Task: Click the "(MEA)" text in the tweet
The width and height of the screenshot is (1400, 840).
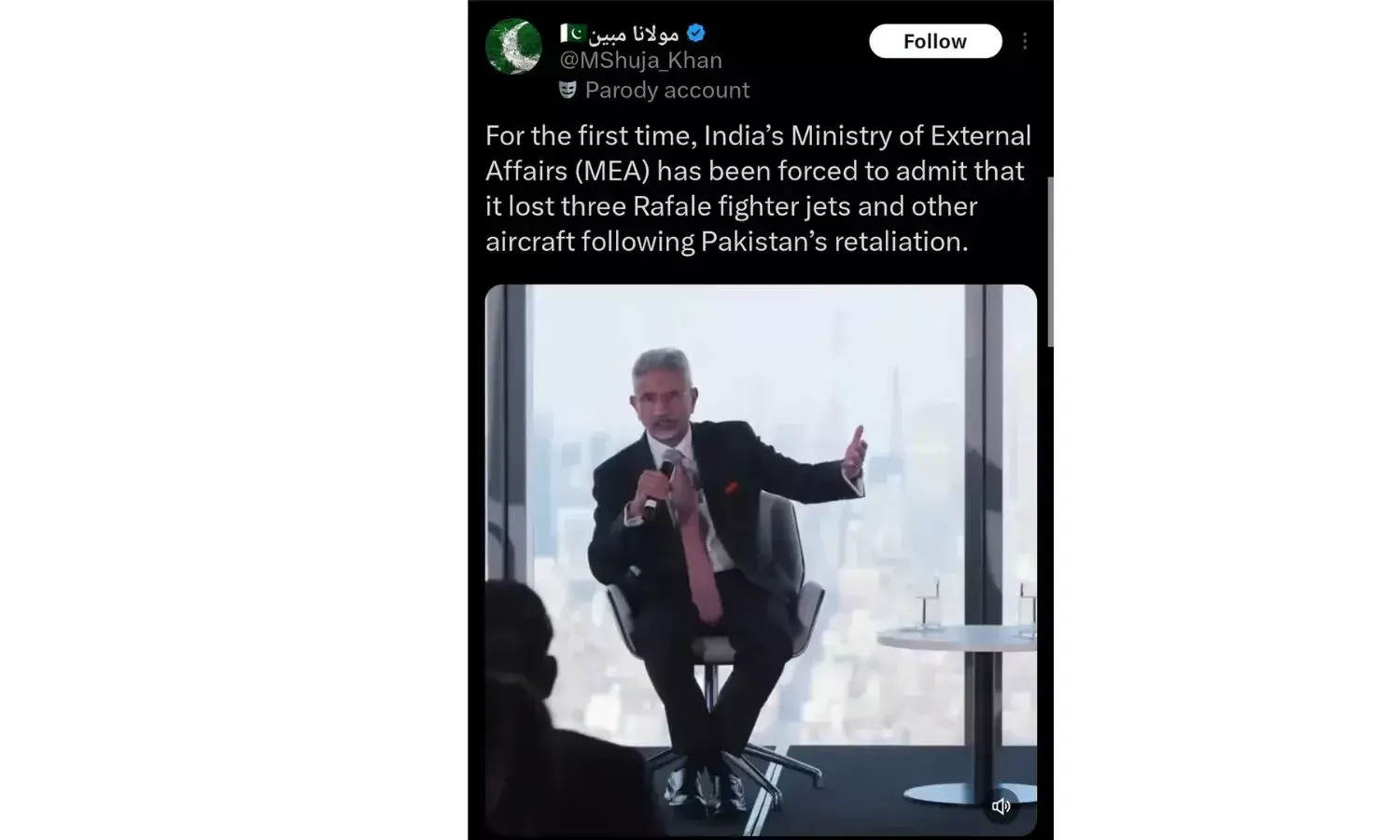Action: [611, 172]
